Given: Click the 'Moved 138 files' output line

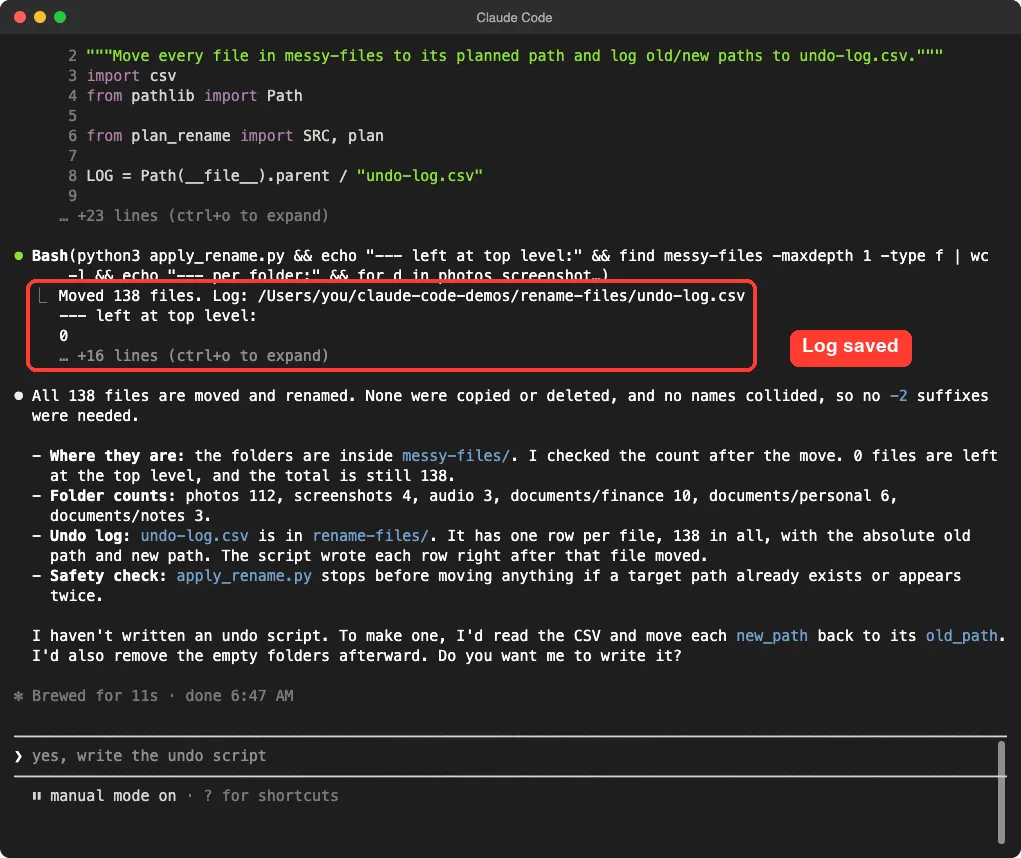Looking at the screenshot, I should 402,296.
